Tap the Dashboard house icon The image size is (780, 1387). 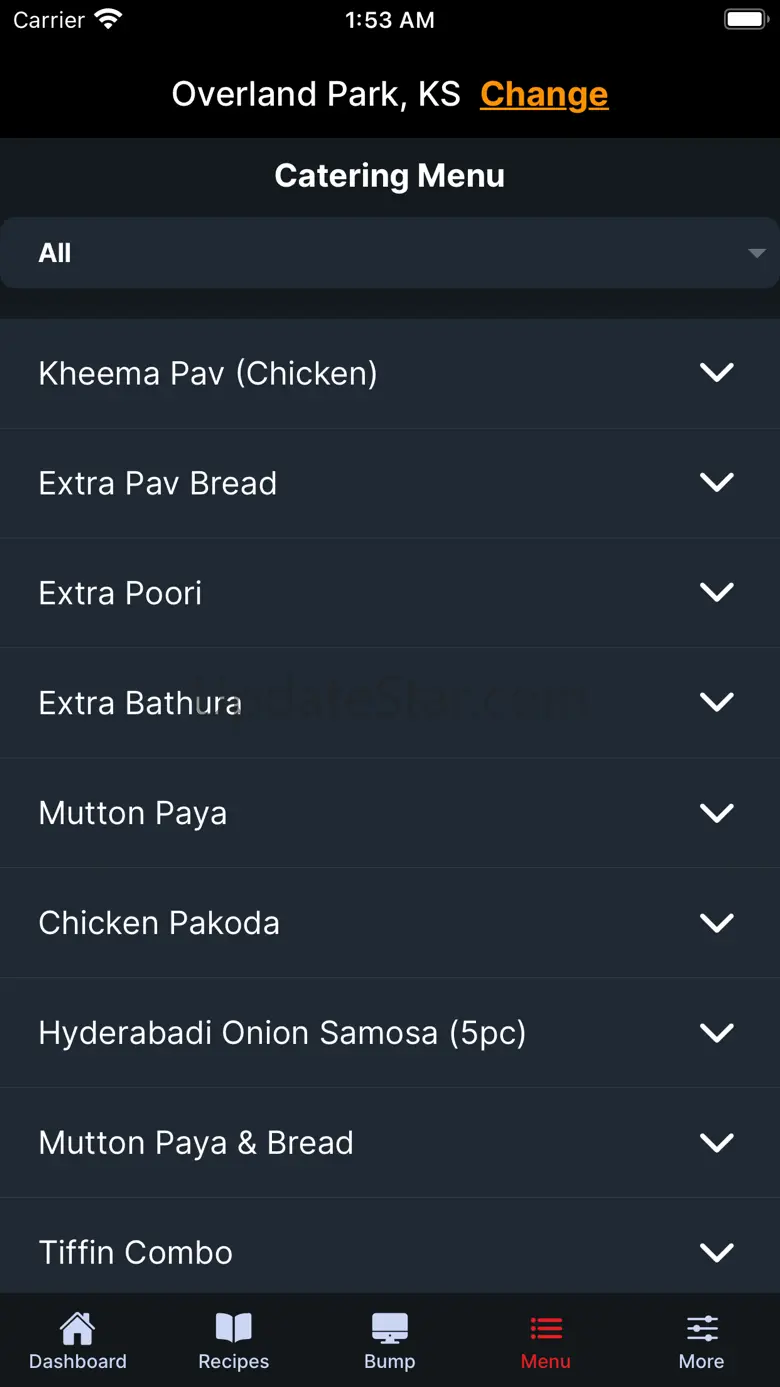pos(77,1329)
